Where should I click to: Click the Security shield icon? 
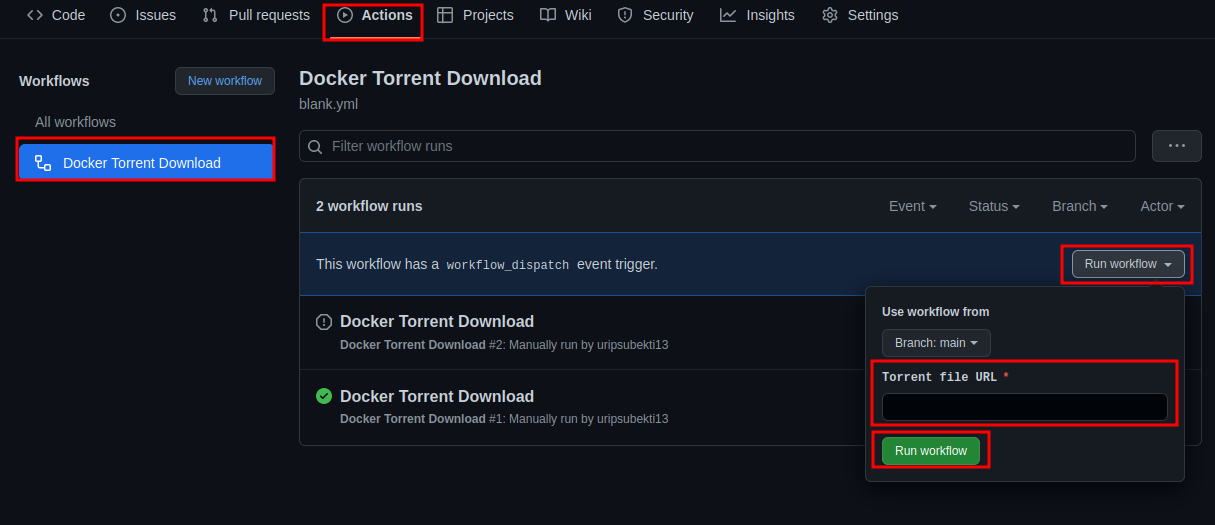(625, 15)
